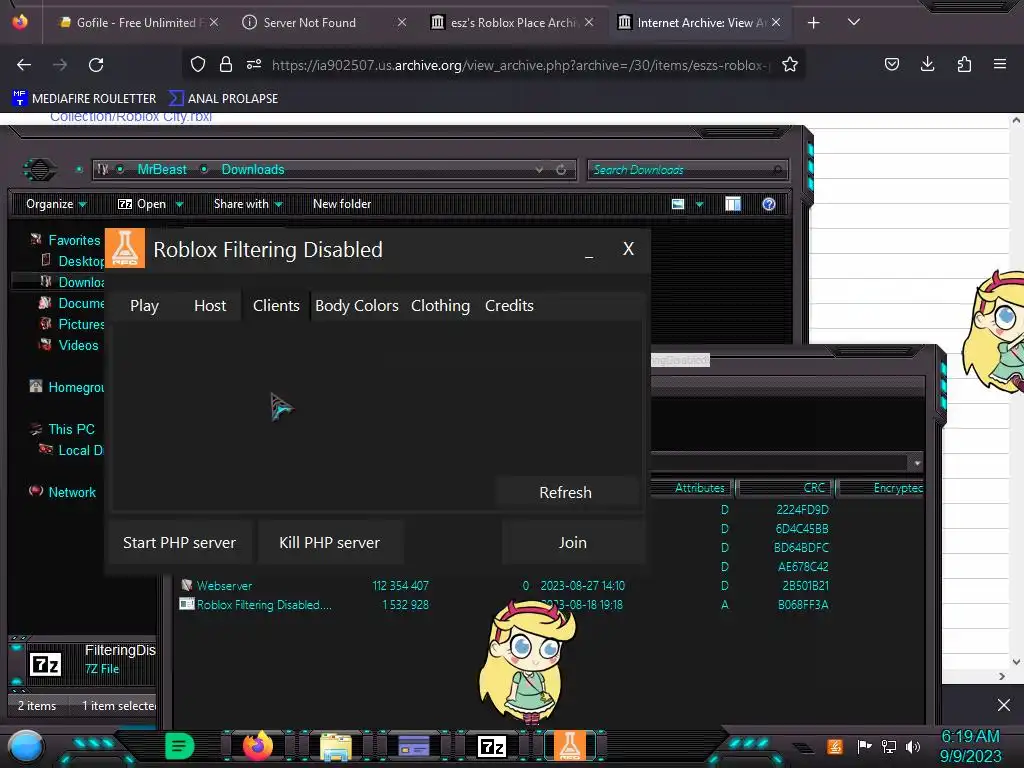Open the 7-Zip taskbar icon

tap(491, 746)
